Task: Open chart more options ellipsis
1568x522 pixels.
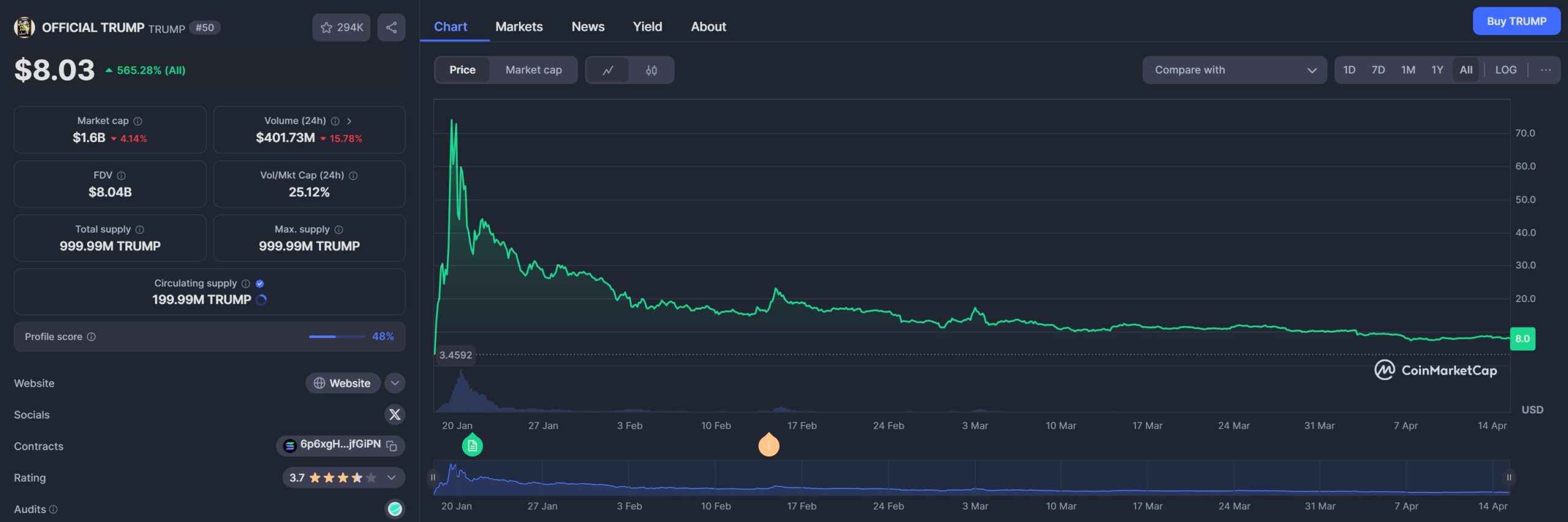Action: pyautogui.click(x=1545, y=70)
